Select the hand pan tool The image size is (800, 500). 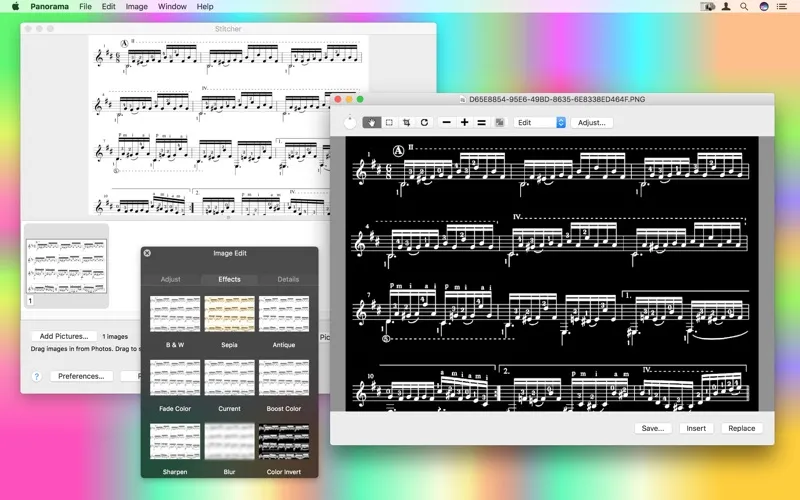372,122
